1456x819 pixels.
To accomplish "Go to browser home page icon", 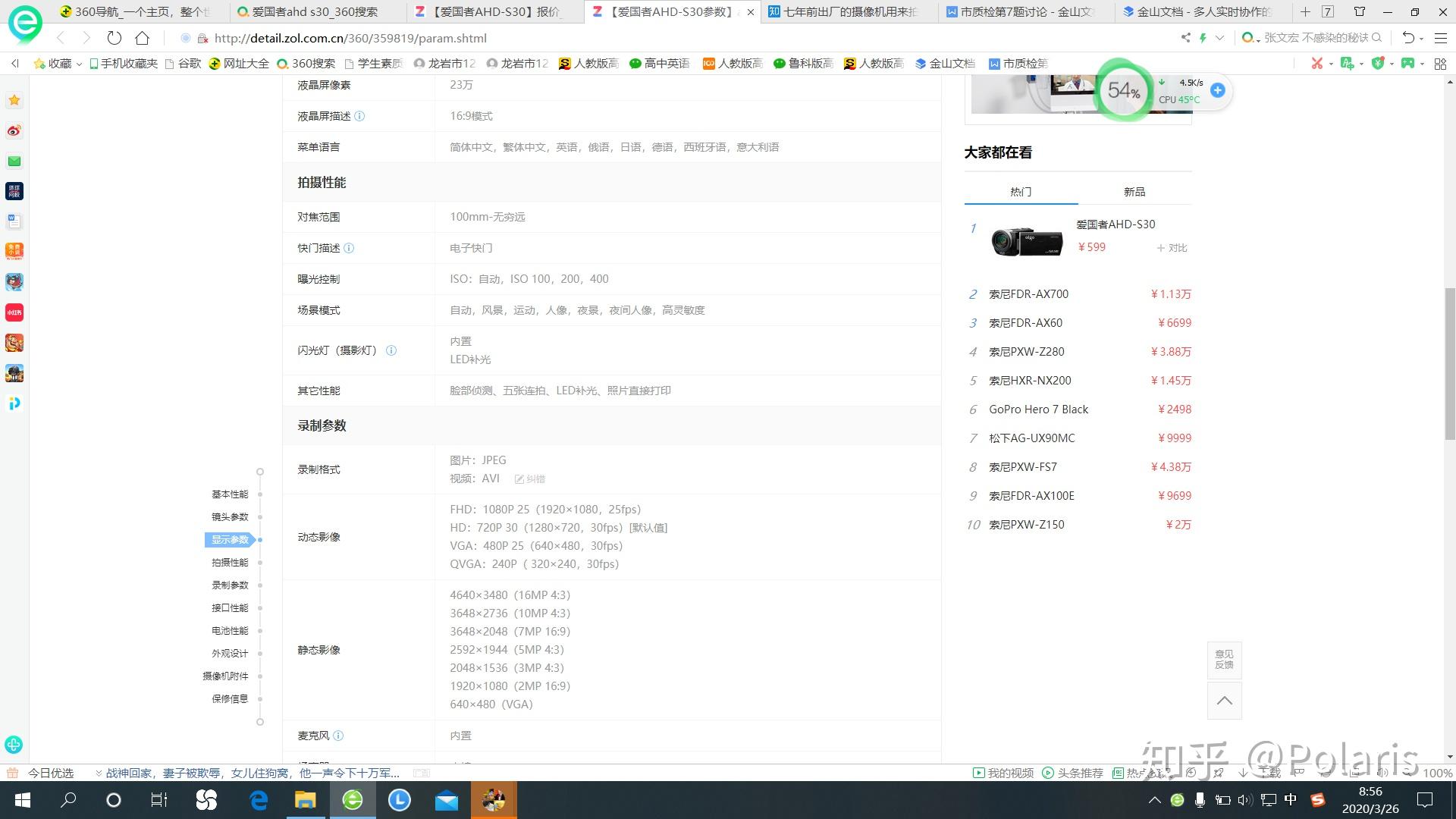I will (x=142, y=38).
